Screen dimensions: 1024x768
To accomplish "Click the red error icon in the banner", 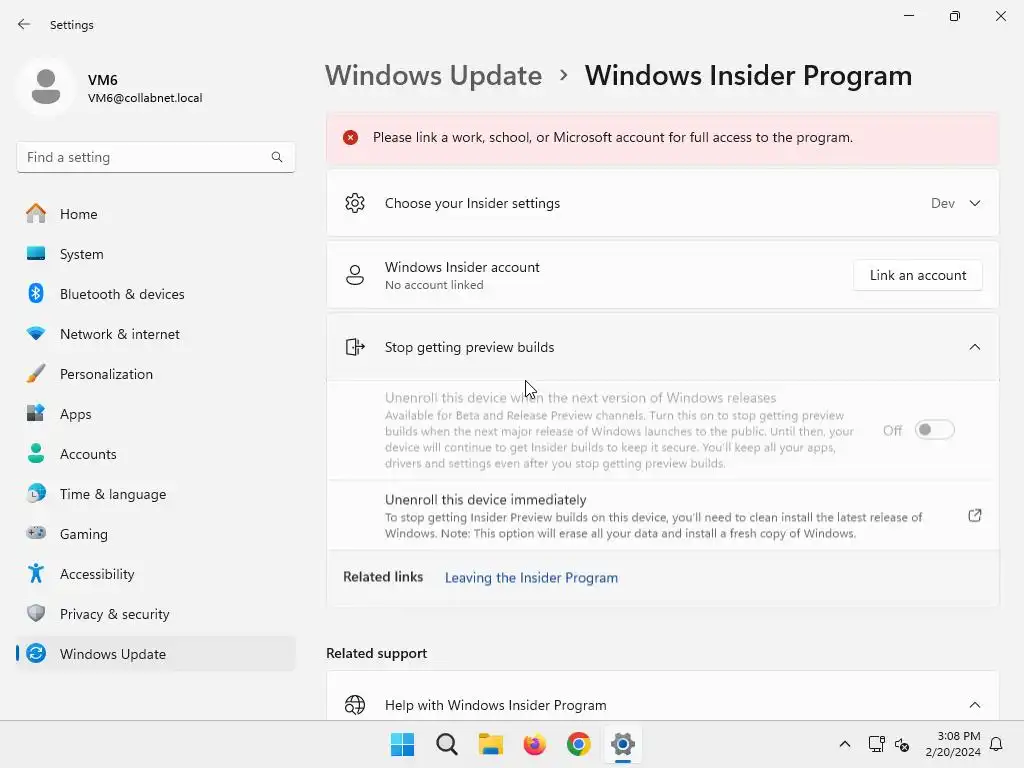I will pos(351,137).
